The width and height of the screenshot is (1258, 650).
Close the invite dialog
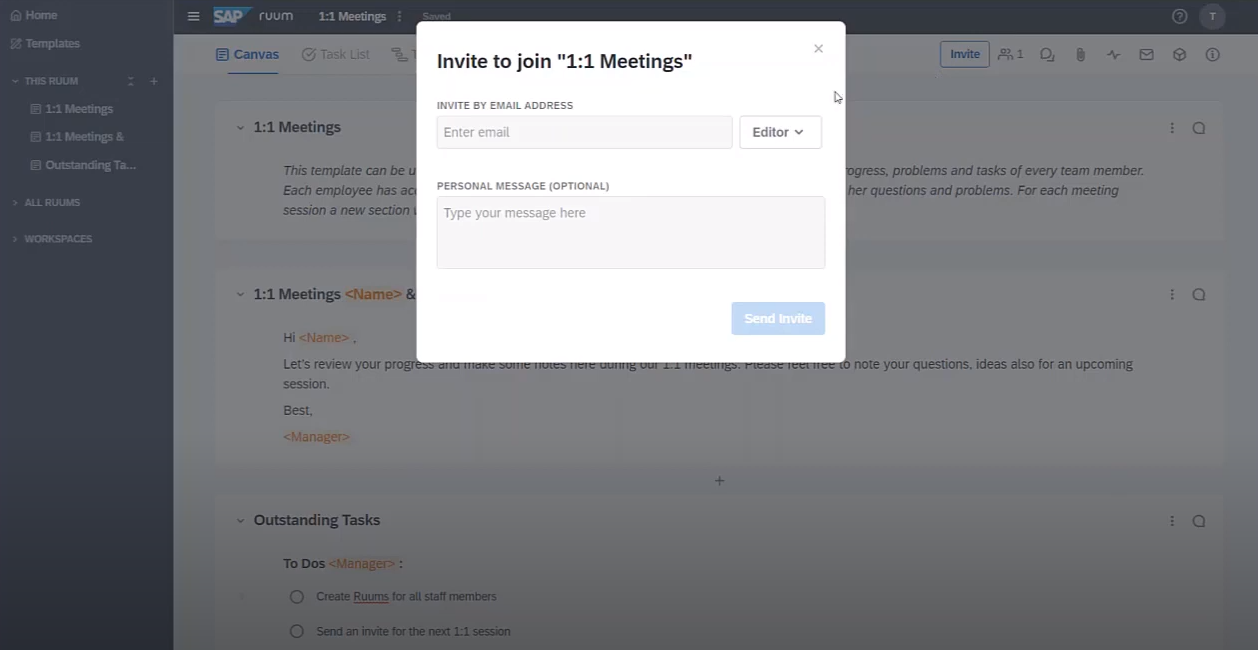(x=818, y=49)
